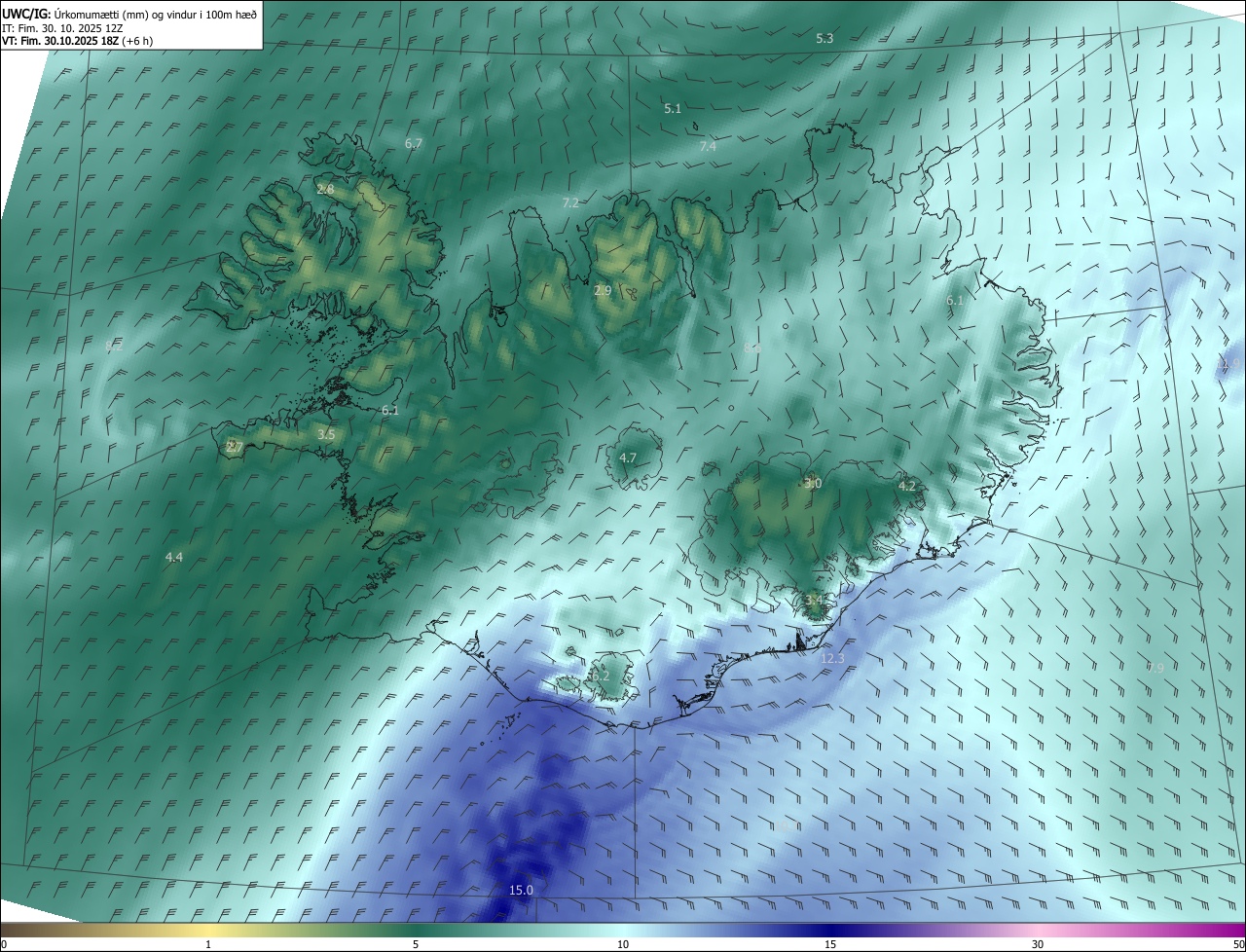Click the 15.0 precipitation maximum label

tap(521, 890)
